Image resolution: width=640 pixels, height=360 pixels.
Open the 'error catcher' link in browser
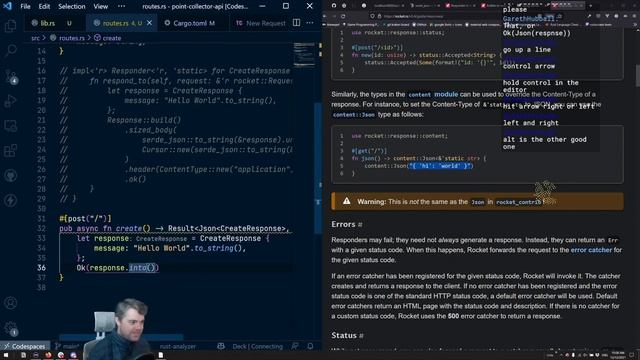coord(591,250)
